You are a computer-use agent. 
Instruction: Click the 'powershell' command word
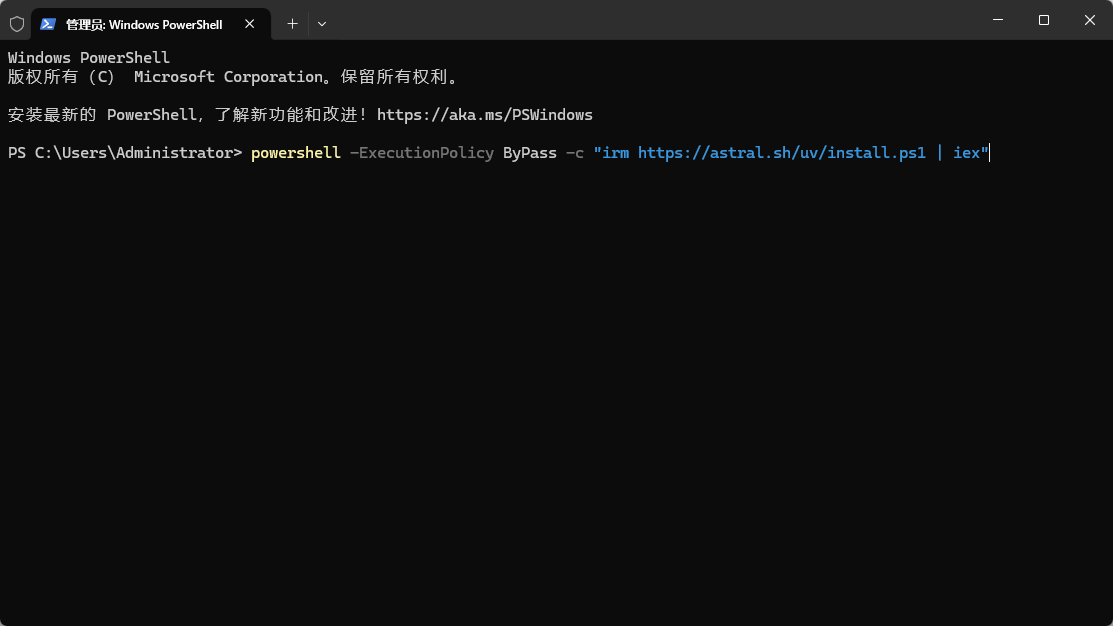295,153
